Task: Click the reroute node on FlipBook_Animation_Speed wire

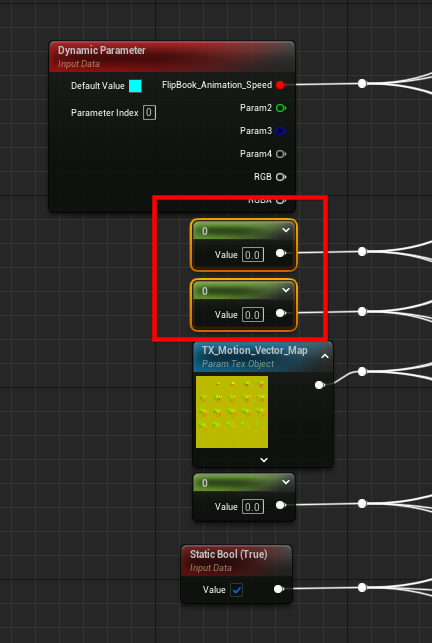Action: point(362,84)
